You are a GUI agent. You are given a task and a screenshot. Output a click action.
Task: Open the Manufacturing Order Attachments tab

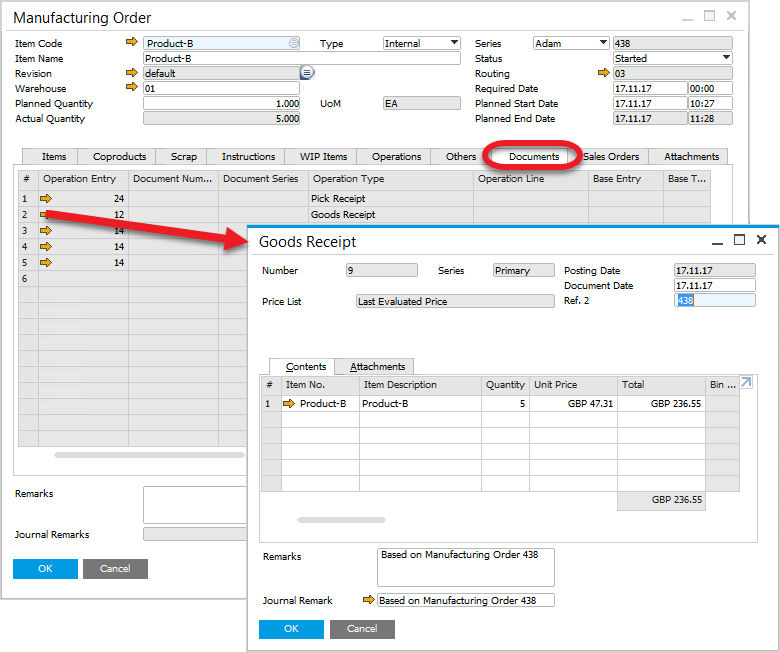pos(691,156)
